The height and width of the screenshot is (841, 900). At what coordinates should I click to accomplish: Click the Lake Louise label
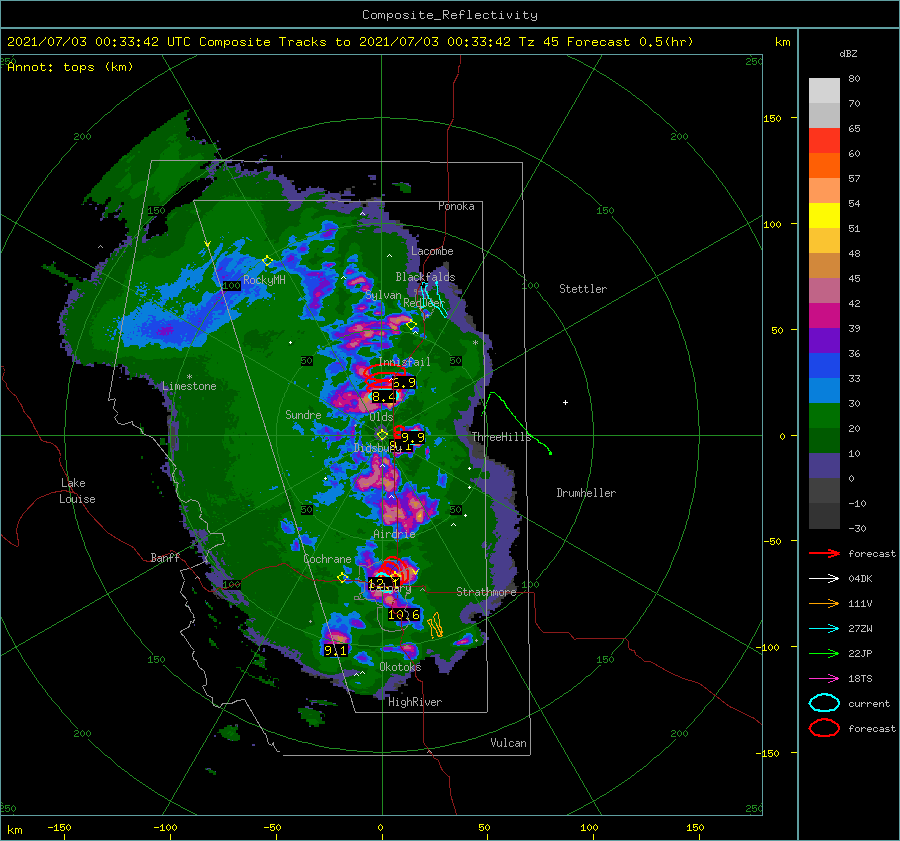tap(77, 491)
